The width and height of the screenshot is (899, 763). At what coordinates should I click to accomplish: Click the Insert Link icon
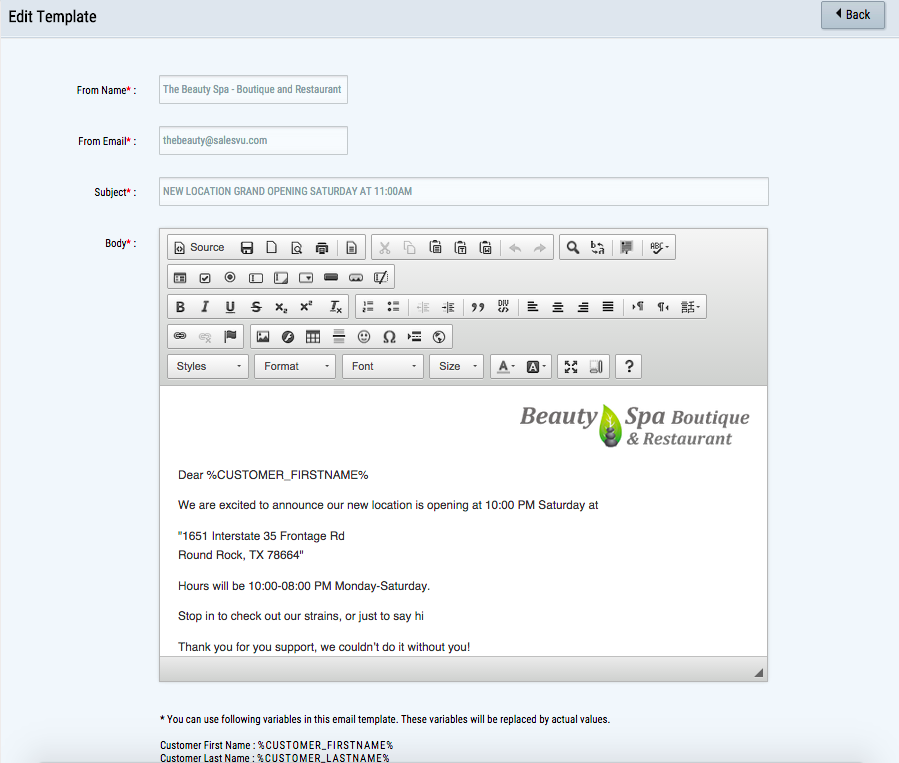click(180, 337)
